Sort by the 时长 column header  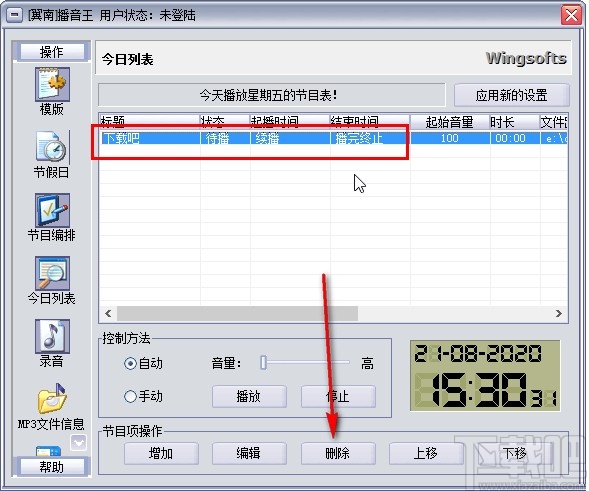(x=515, y=122)
